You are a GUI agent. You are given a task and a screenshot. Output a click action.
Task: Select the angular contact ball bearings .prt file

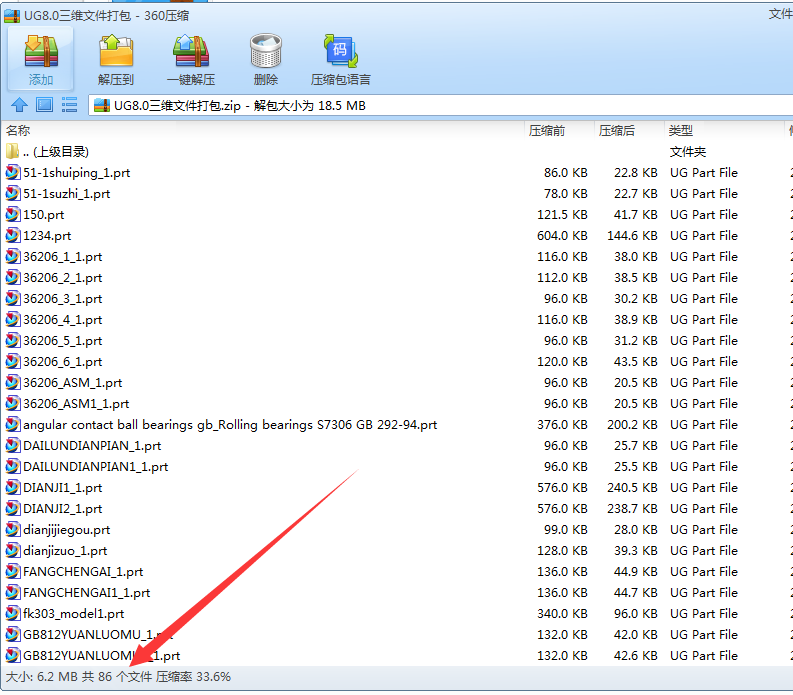point(230,424)
